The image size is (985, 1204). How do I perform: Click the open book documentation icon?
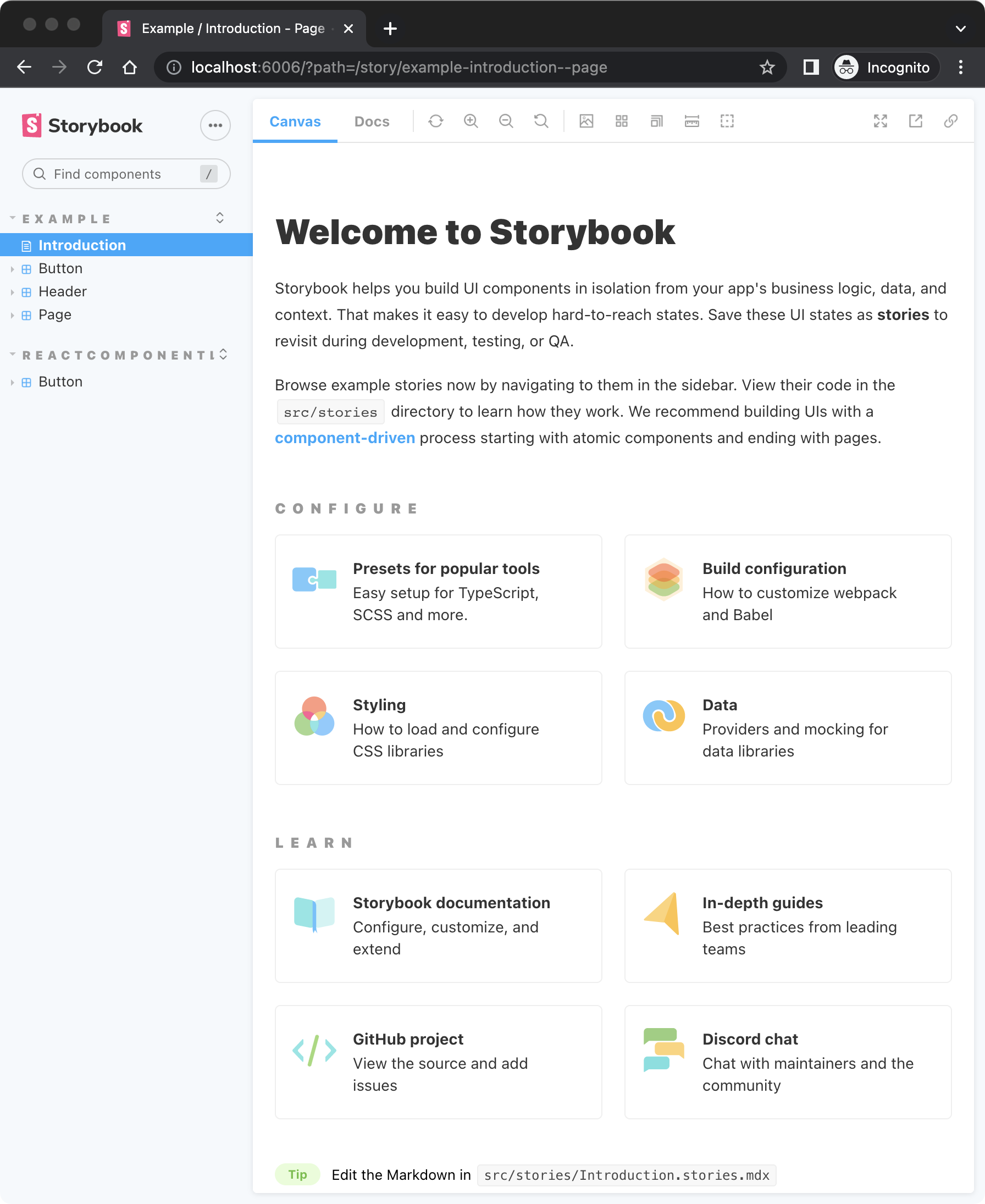(x=314, y=914)
